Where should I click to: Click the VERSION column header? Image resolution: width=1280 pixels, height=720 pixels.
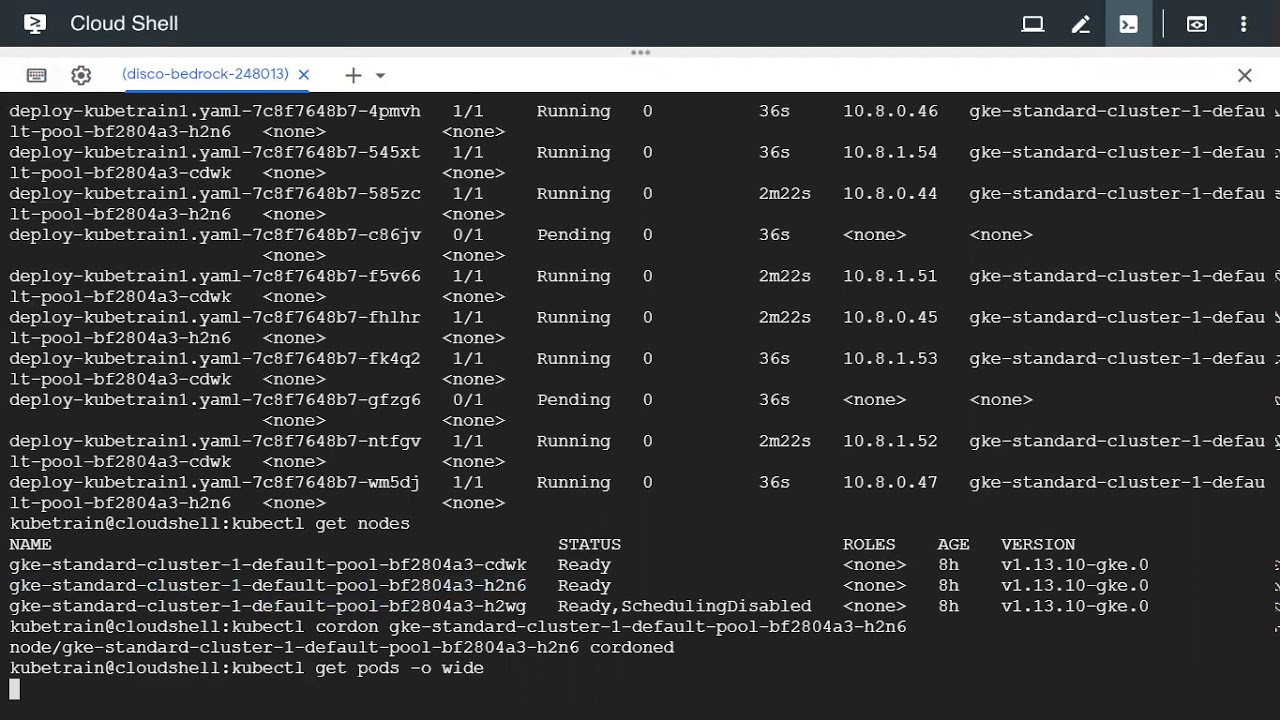(1038, 544)
